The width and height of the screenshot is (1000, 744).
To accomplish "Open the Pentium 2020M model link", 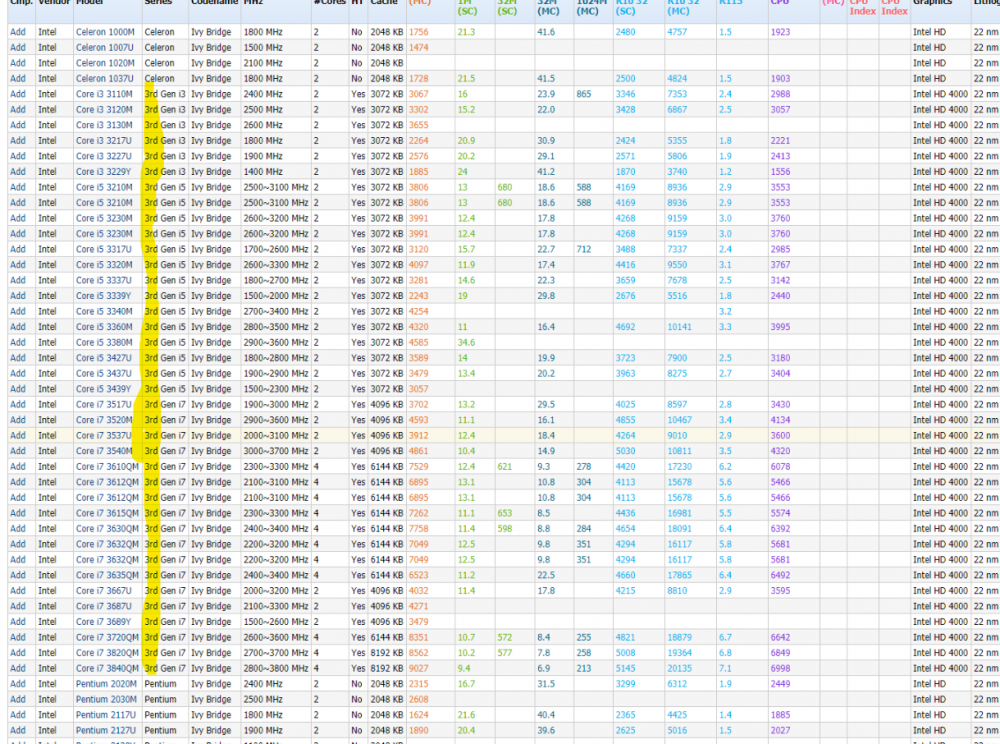I will [107, 683].
